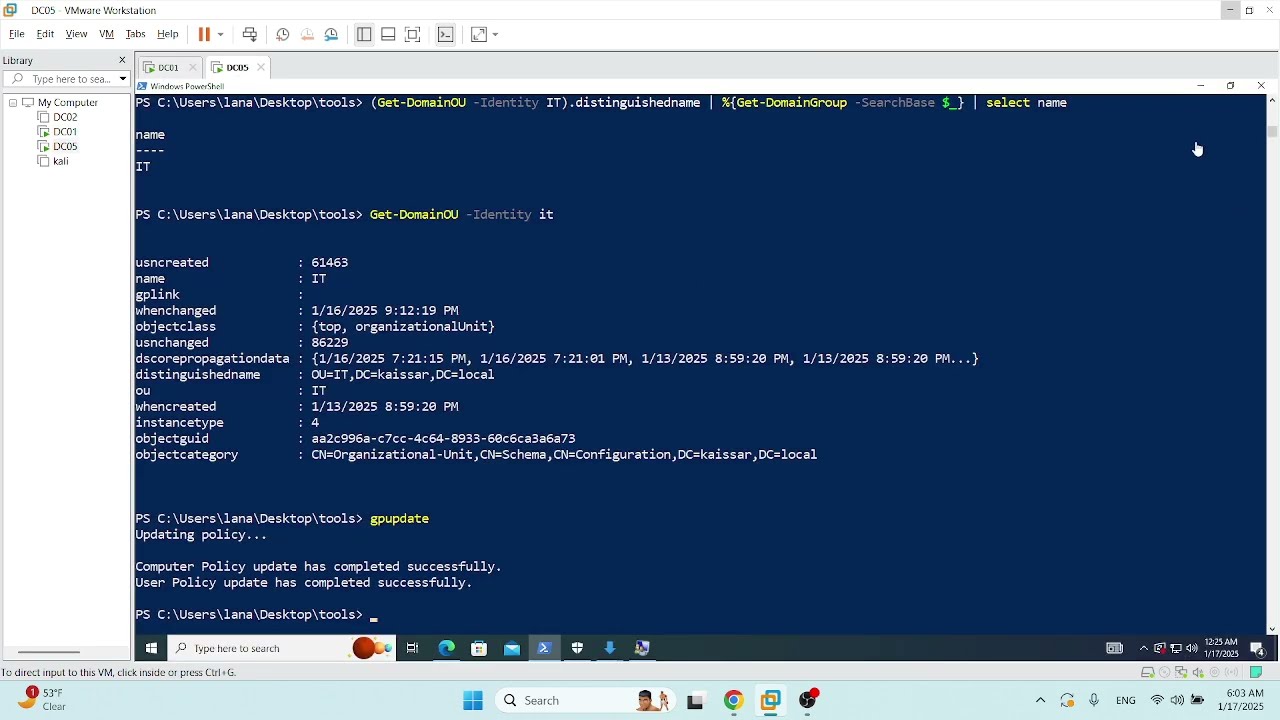Open the host Windows 11 Start button
The image size is (1280, 720).
pos(473,700)
